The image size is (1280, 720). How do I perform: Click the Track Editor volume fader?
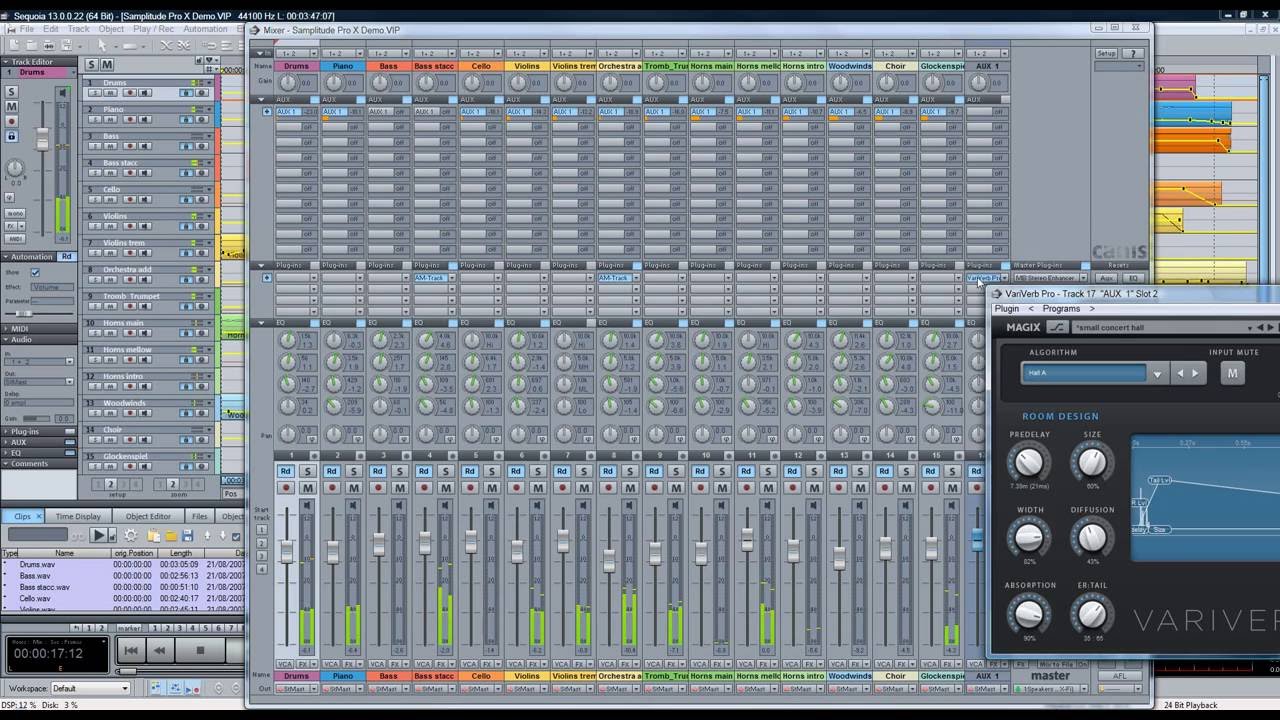(x=42, y=141)
